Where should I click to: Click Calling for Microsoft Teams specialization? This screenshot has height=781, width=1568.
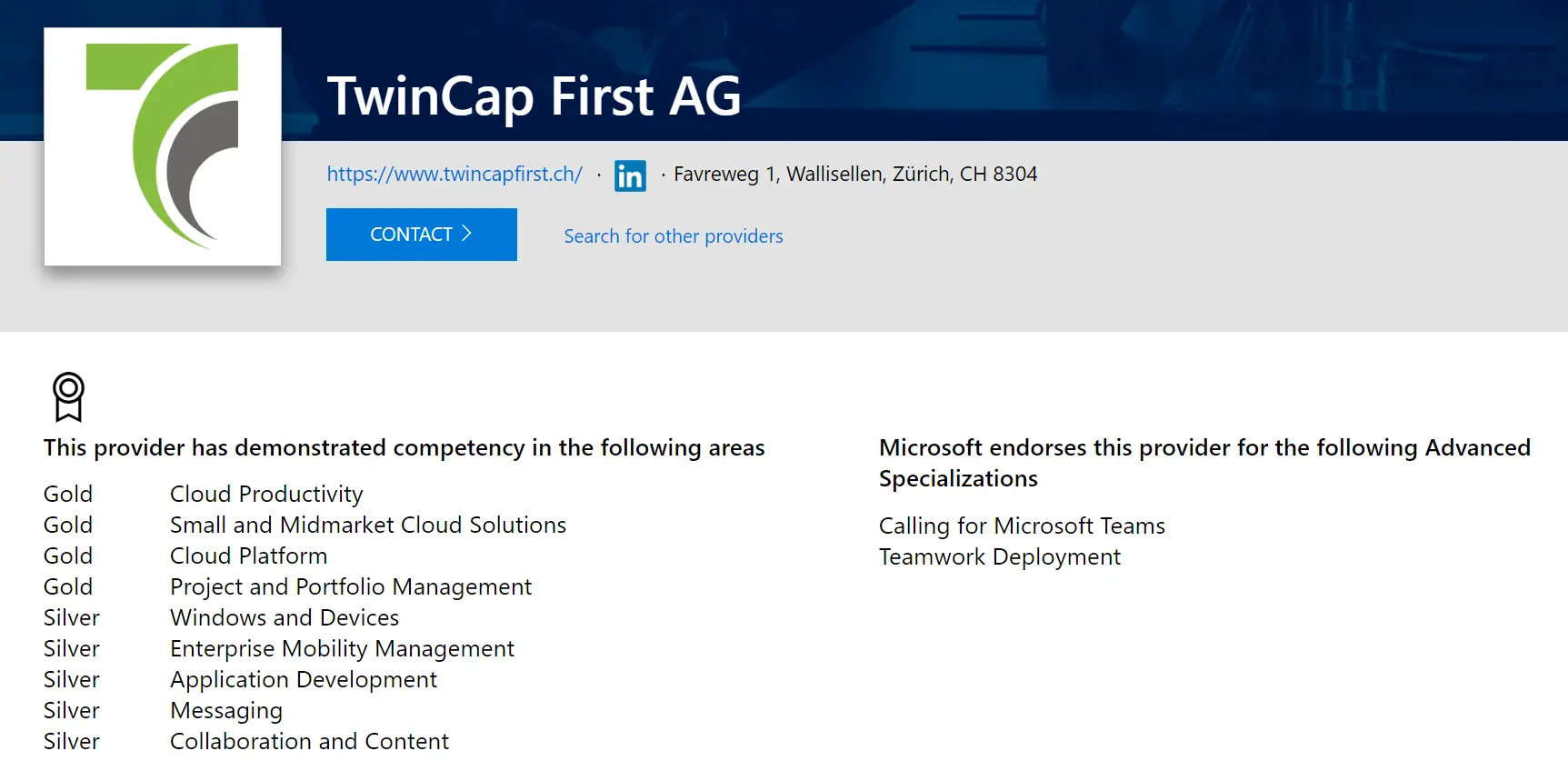click(1022, 526)
